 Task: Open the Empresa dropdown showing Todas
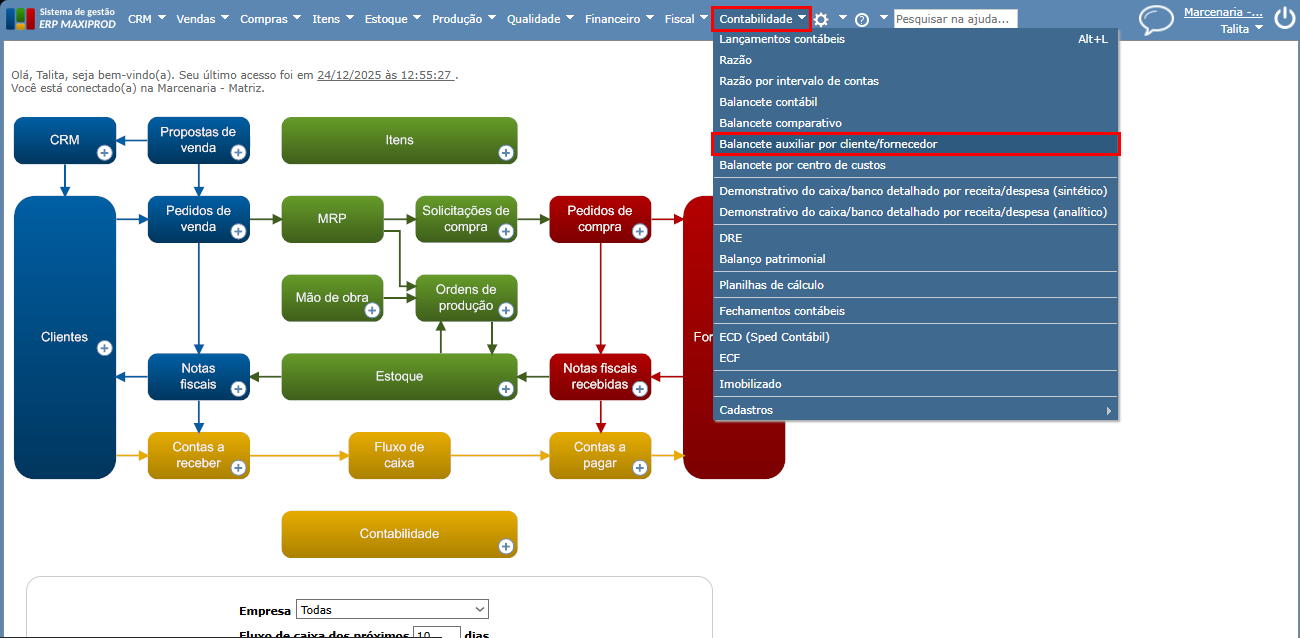click(x=392, y=609)
